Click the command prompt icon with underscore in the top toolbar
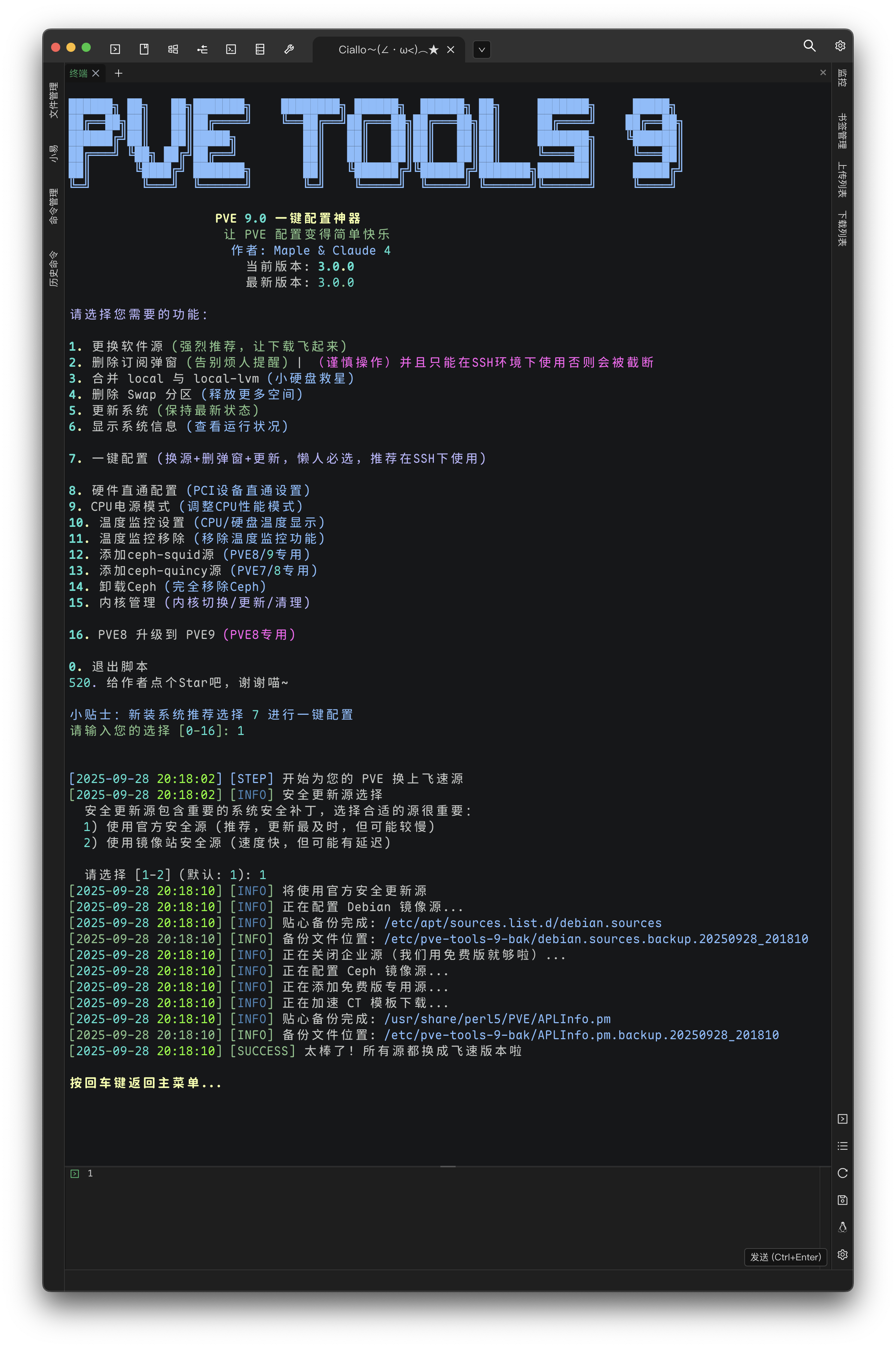 [x=231, y=49]
